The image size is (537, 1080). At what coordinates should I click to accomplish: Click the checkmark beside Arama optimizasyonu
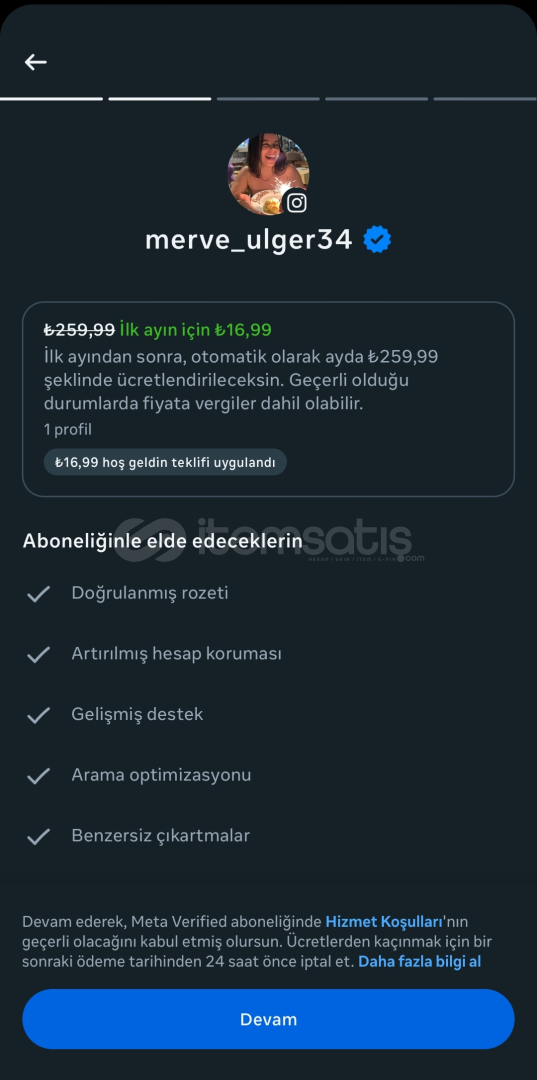click(39, 776)
